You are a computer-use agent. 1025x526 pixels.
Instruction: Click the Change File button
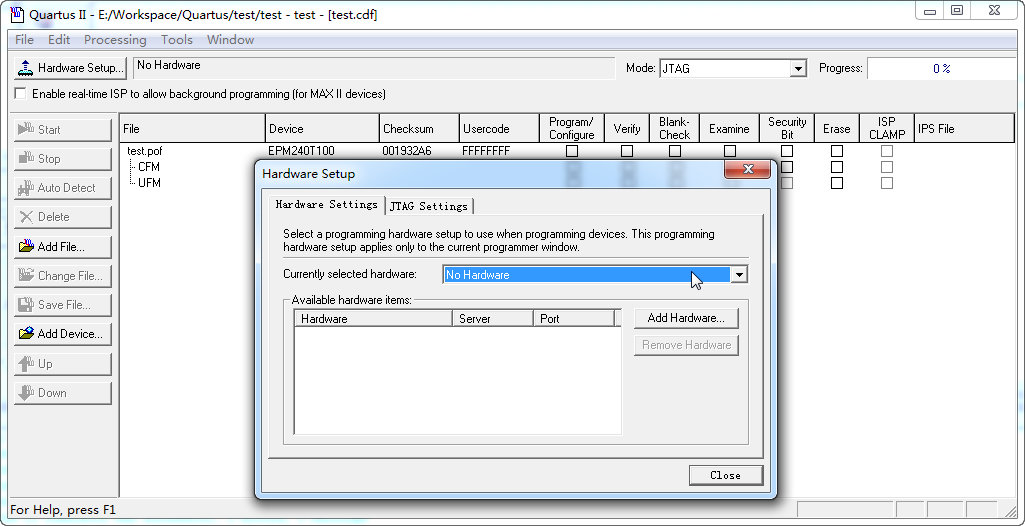[x=62, y=276]
